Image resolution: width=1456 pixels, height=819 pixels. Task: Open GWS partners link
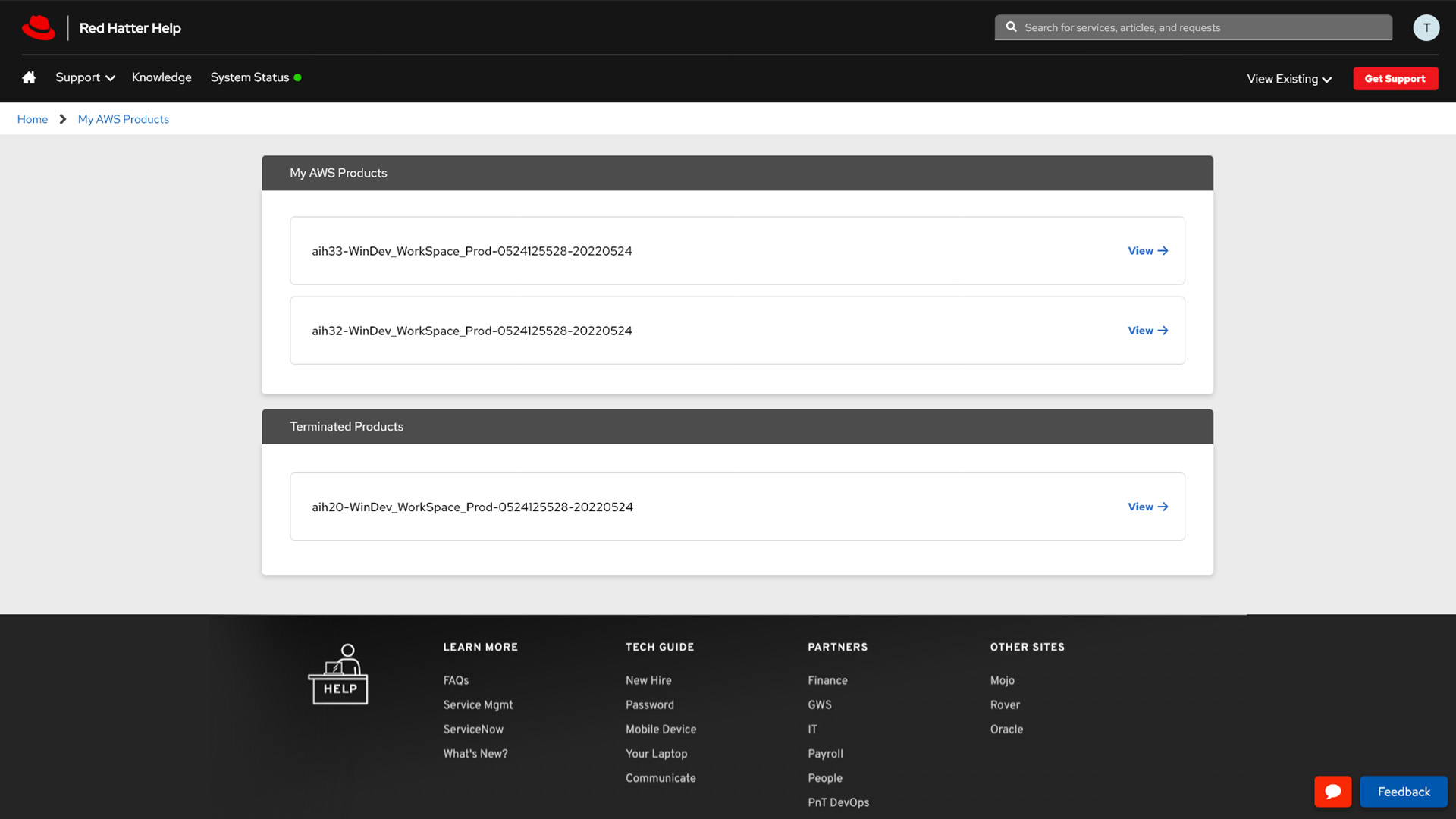tap(820, 704)
